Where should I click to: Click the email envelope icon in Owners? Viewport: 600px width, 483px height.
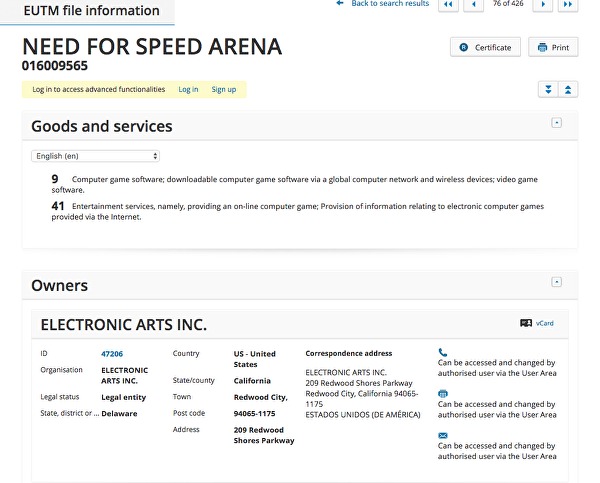tap(443, 436)
